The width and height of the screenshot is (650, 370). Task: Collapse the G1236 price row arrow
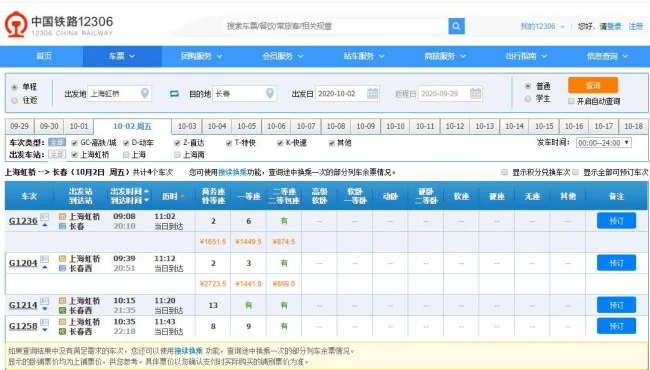pyautogui.click(x=45, y=225)
